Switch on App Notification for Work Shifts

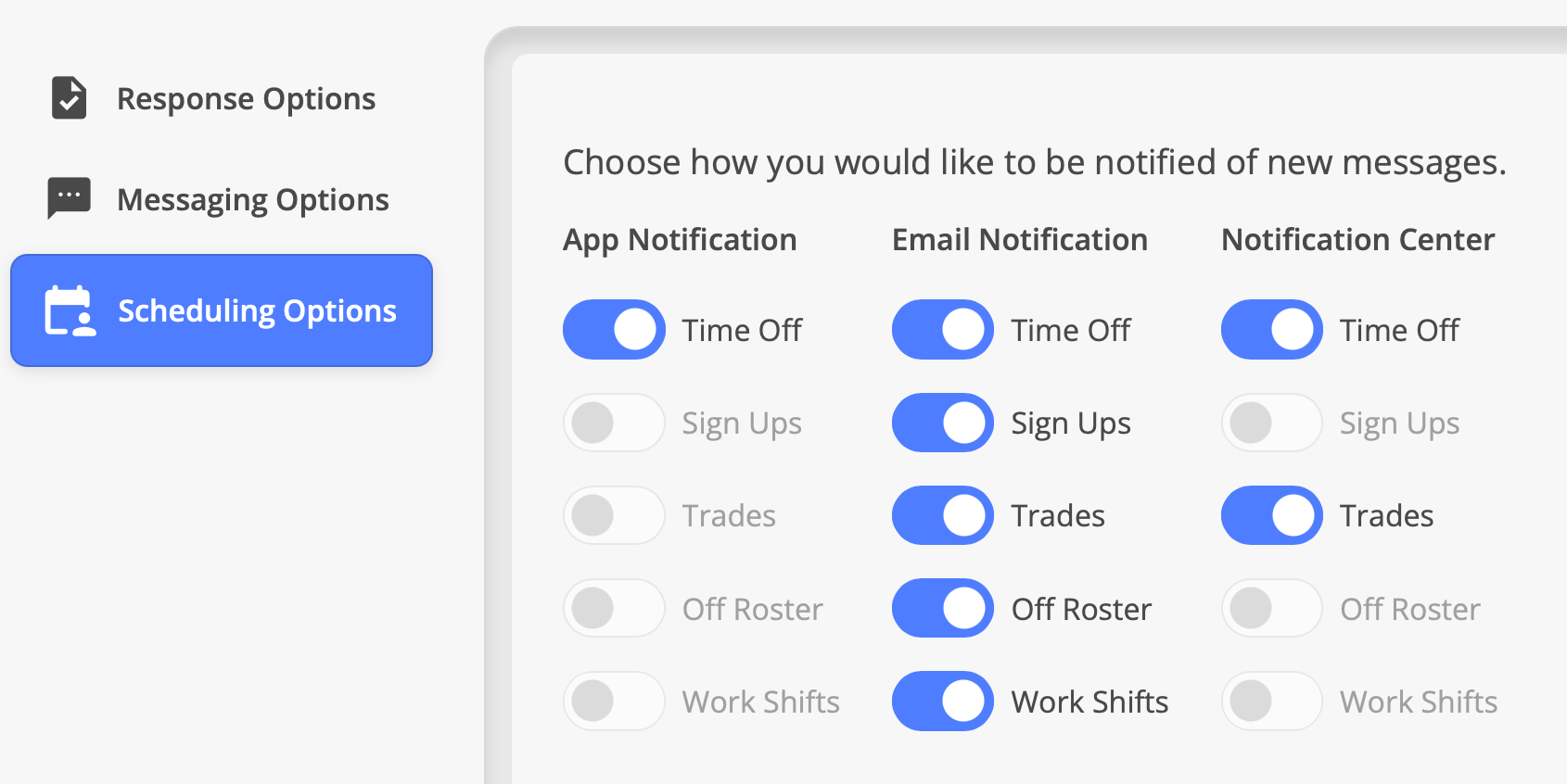[x=614, y=702]
